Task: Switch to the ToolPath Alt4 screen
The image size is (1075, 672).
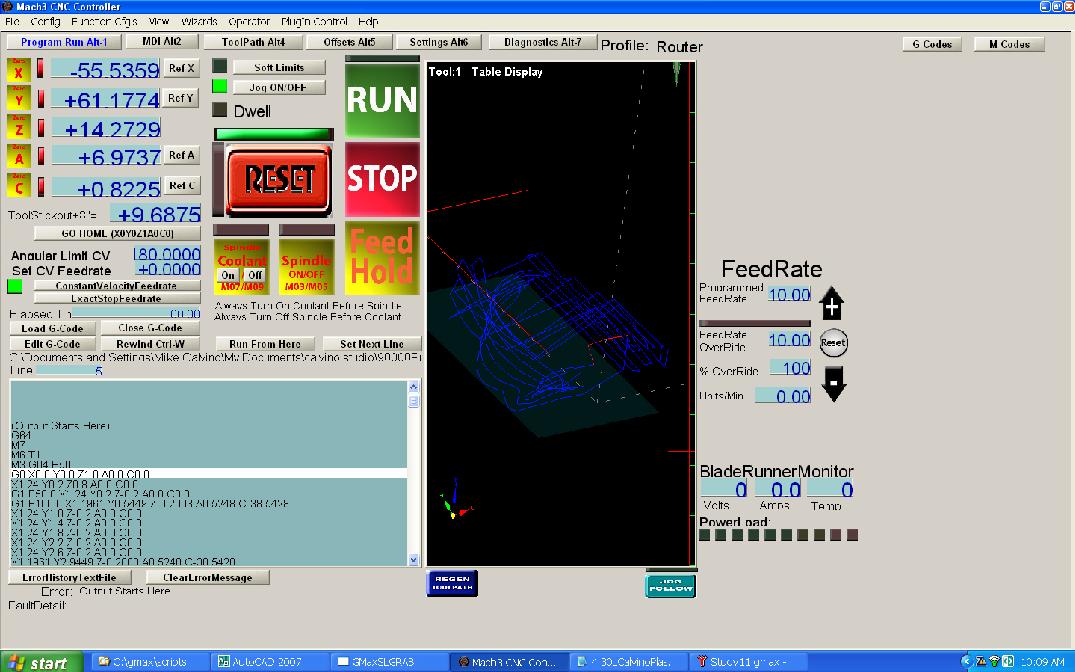Action: click(x=253, y=42)
